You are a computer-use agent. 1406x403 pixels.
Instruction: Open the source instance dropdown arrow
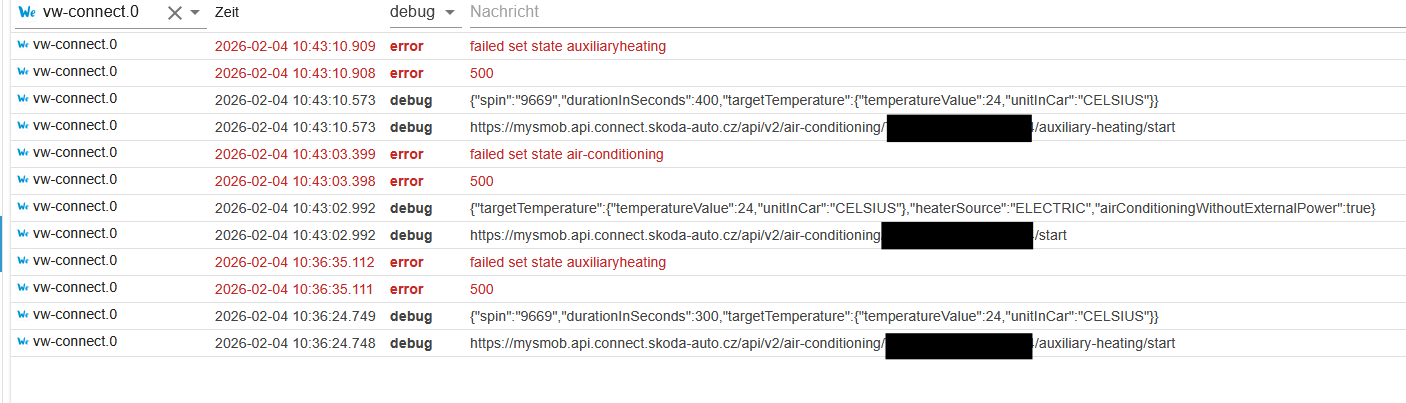coord(195,13)
